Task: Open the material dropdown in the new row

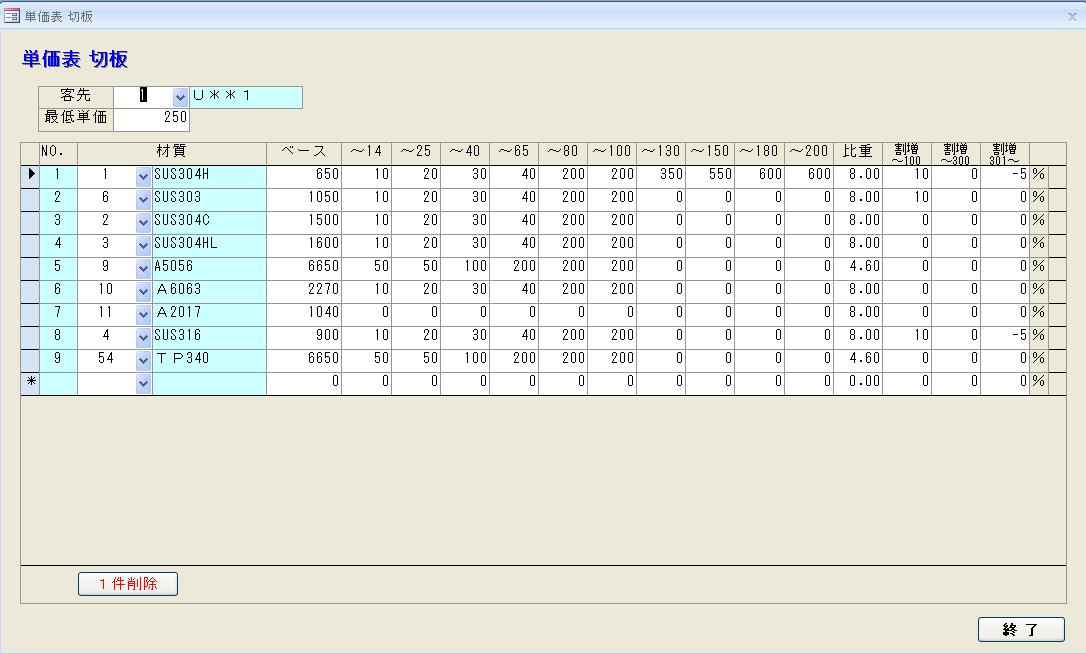Action: click(143, 383)
